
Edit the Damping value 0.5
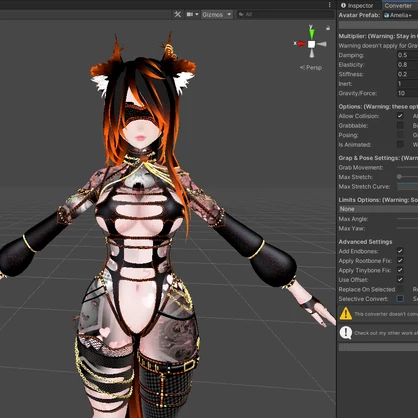tap(407, 55)
